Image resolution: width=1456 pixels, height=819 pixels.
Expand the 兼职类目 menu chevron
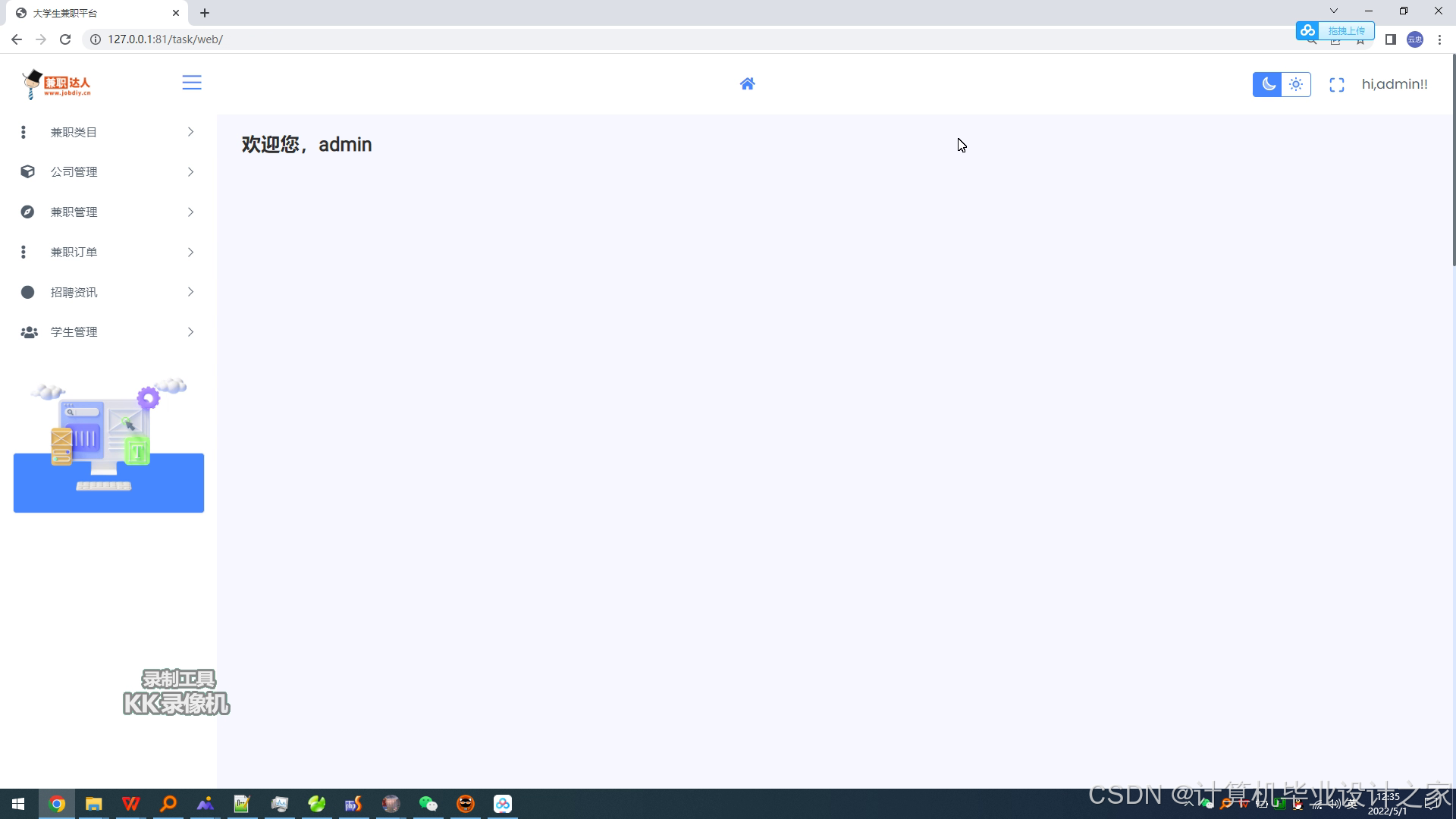(x=190, y=132)
